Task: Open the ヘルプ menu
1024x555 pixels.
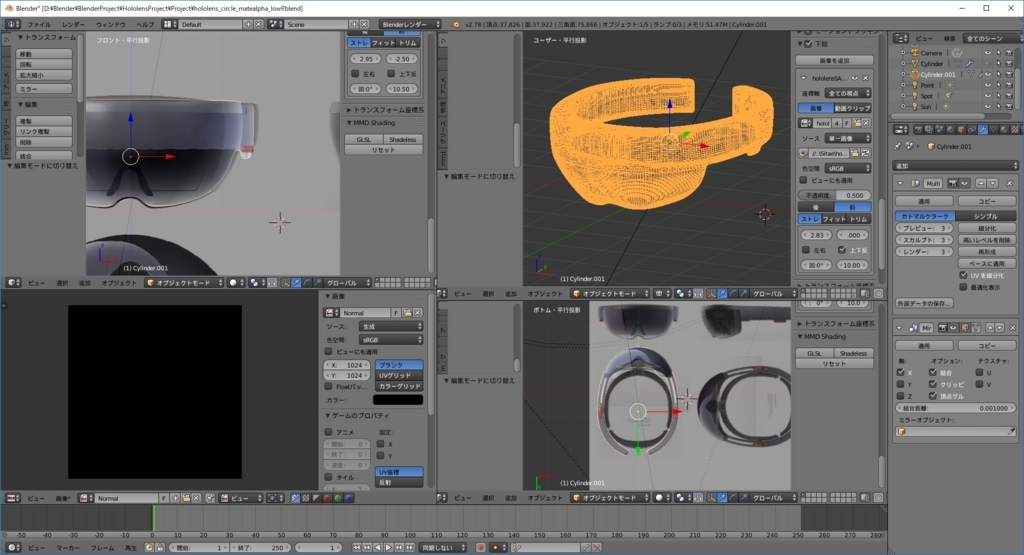Action: click(x=144, y=24)
